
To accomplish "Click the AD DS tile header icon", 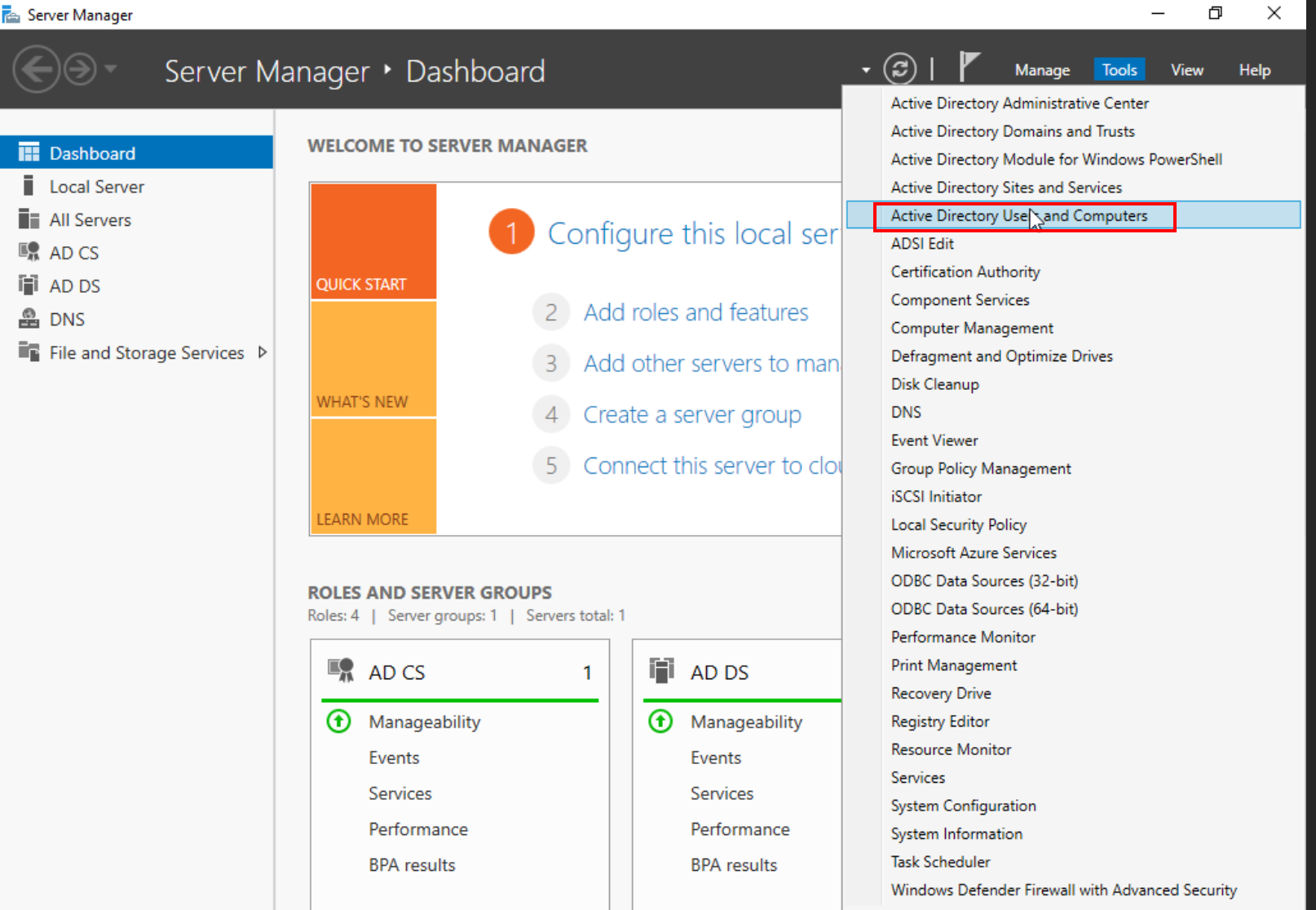I will [661, 671].
